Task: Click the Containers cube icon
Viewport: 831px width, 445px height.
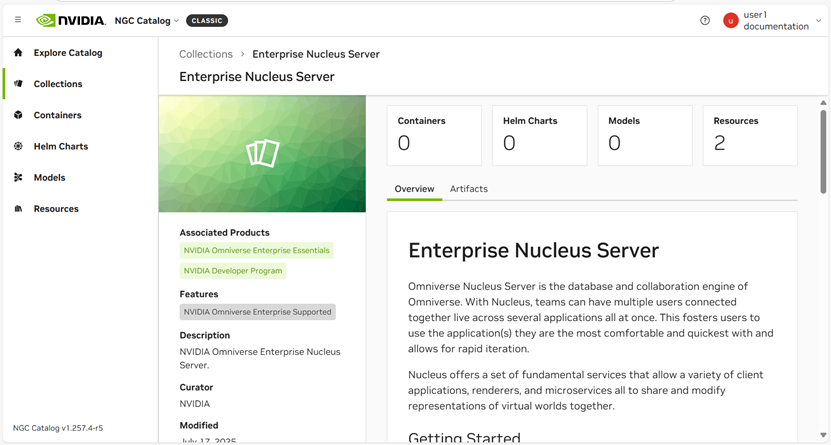Action: click(x=18, y=115)
